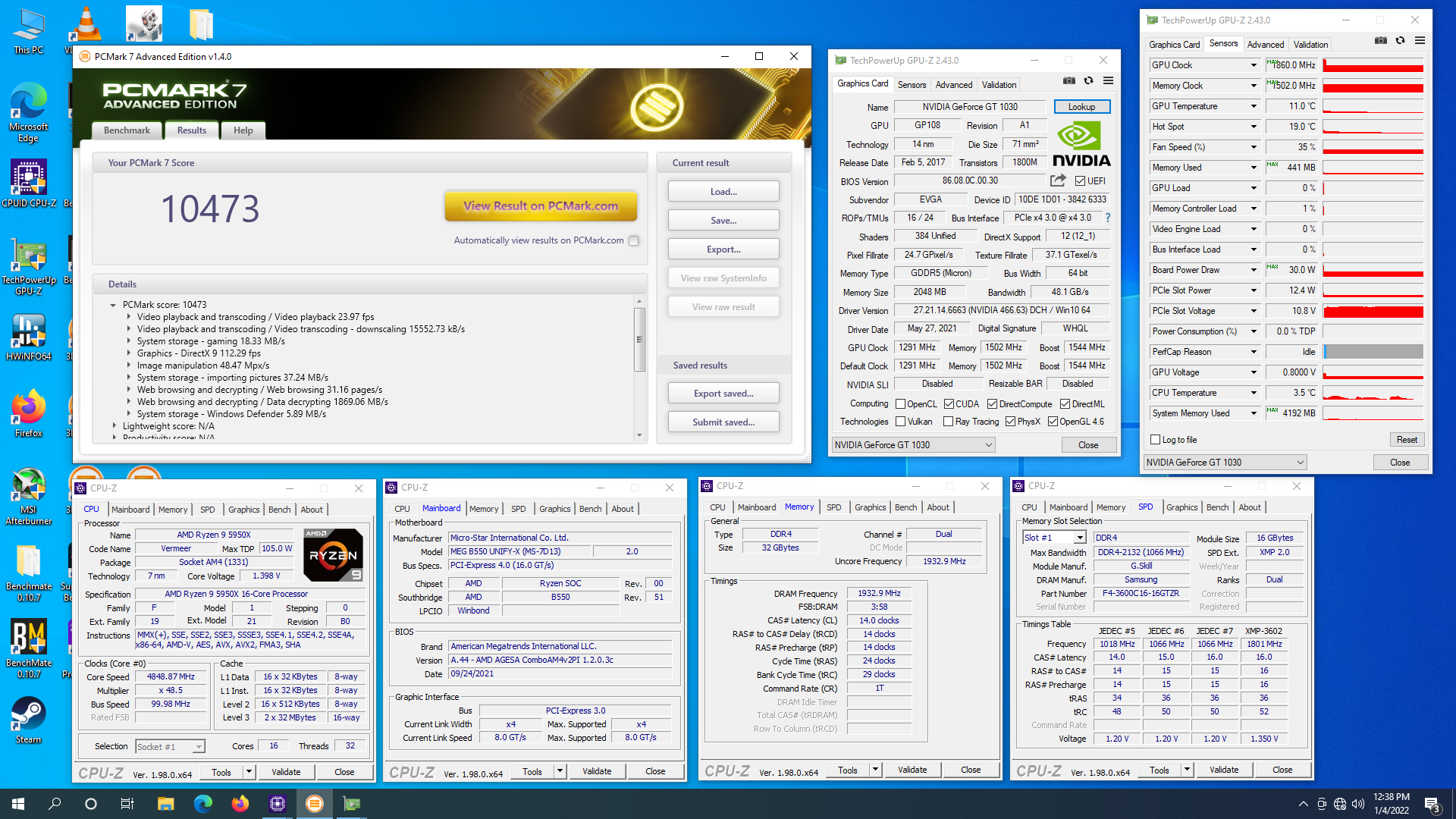Image resolution: width=1456 pixels, height=819 pixels.
Task: Click the NVIDIA logo in GPU-Z
Action: 1081,146
